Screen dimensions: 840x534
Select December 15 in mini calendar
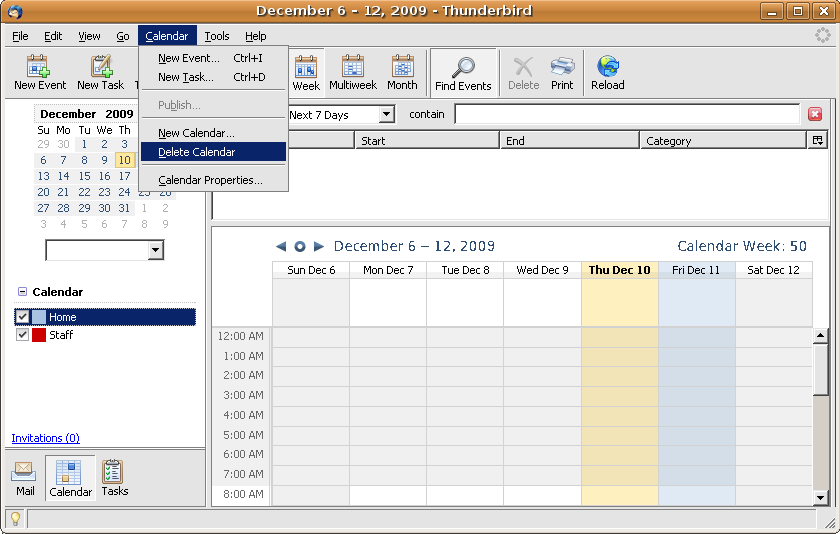coord(84,176)
